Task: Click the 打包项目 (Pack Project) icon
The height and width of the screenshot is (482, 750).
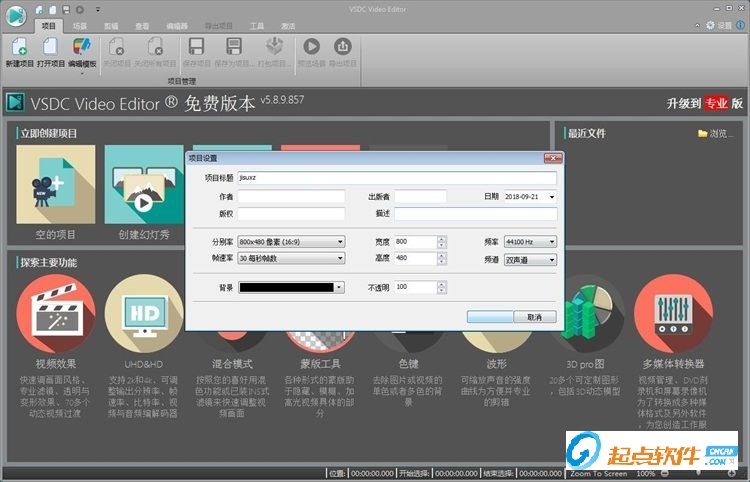Action: tap(274, 46)
